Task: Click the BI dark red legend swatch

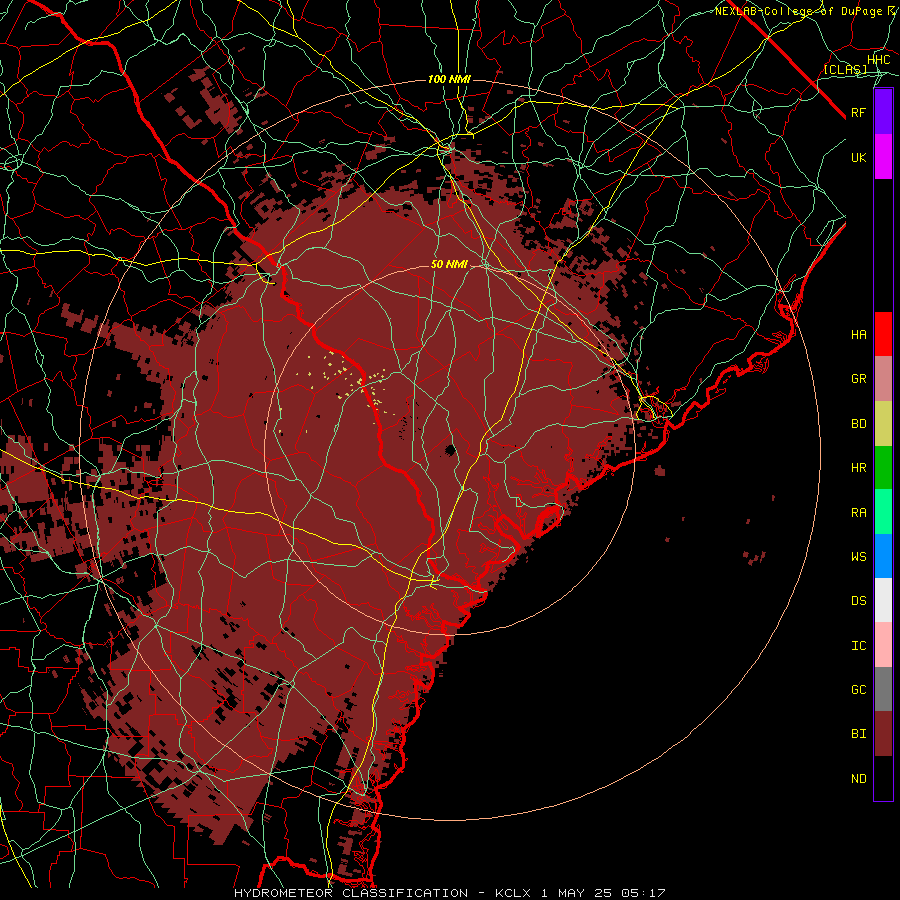Action: 883,734
